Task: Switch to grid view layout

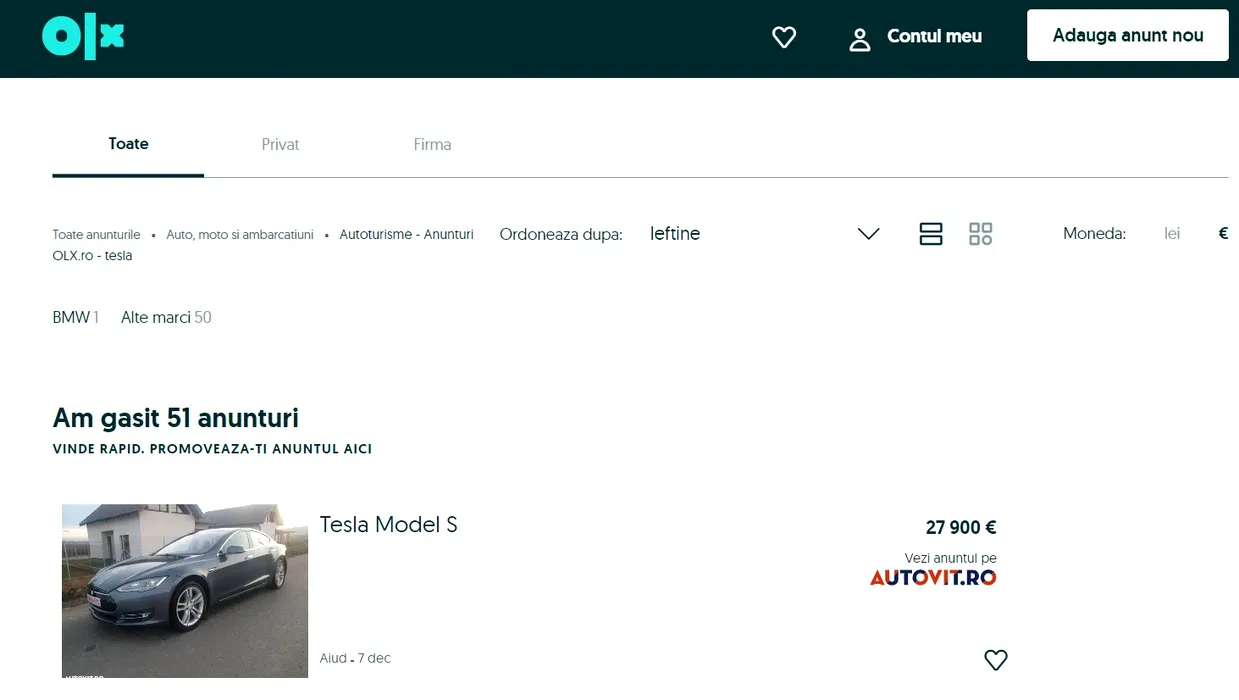Action: point(981,234)
